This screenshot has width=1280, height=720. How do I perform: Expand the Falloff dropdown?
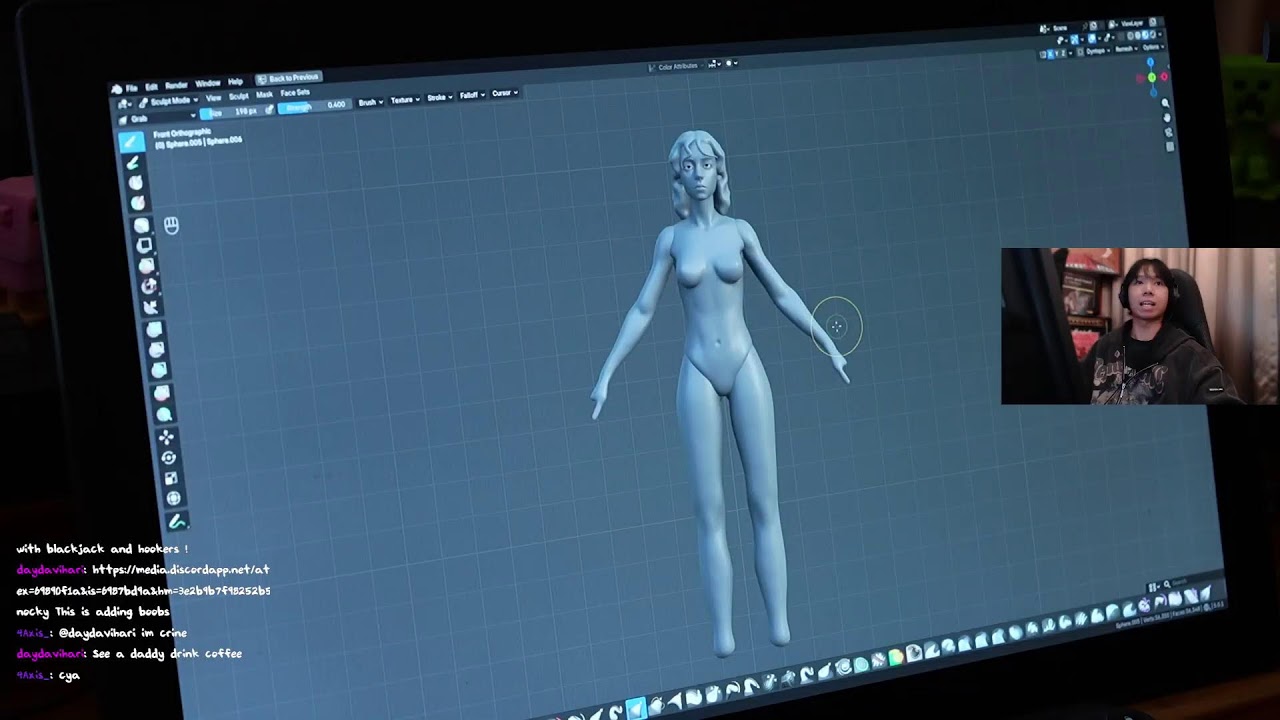click(x=473, y=95)
